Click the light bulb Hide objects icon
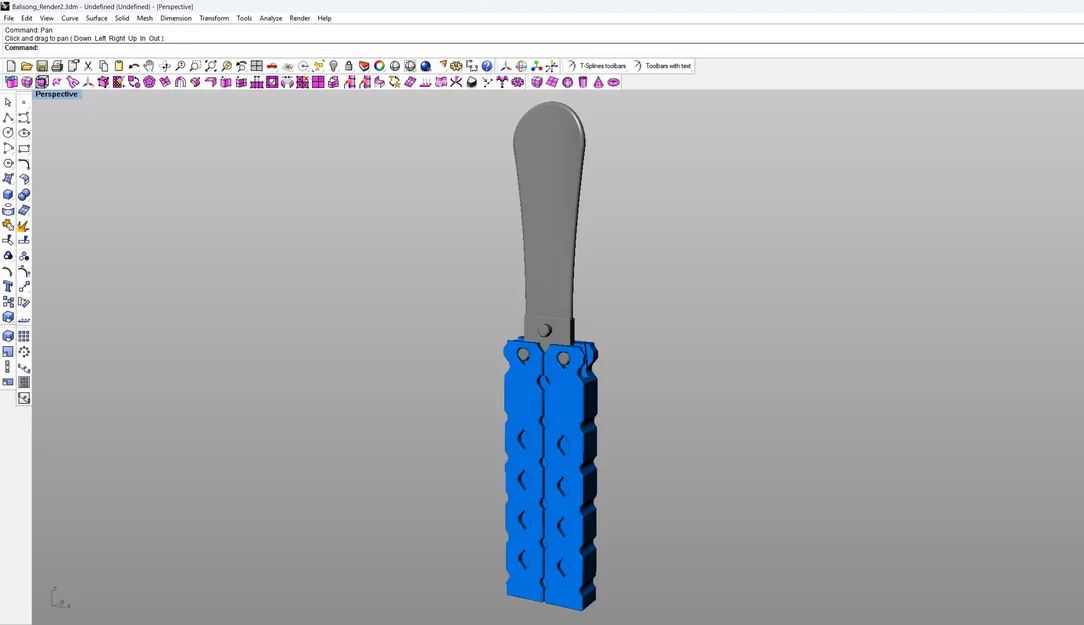 (x=333, y=66)
